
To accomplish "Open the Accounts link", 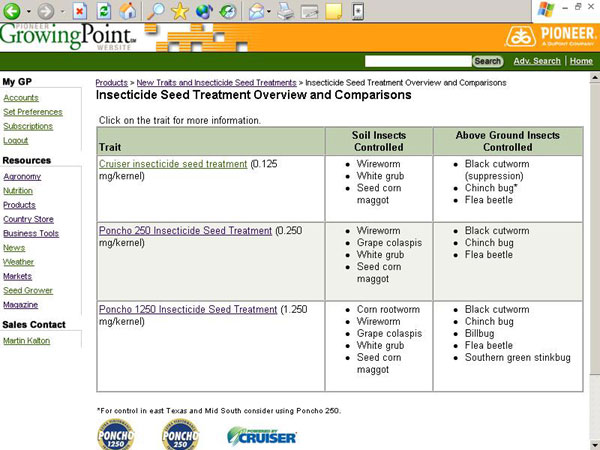I will (x=21, y=98).
